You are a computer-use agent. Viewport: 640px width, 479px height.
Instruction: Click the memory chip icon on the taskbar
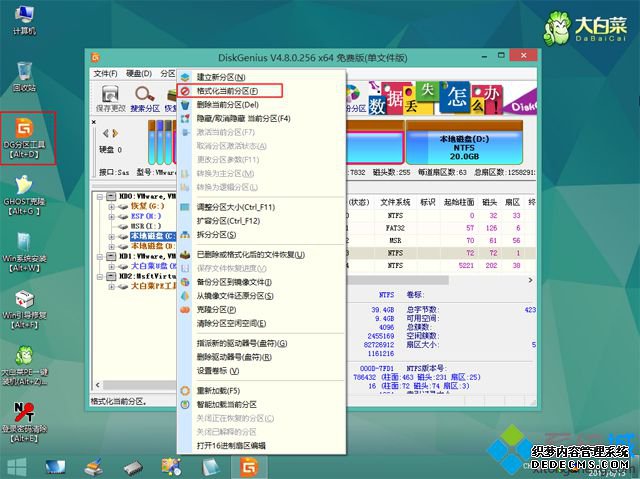click(x=133, y=468)
